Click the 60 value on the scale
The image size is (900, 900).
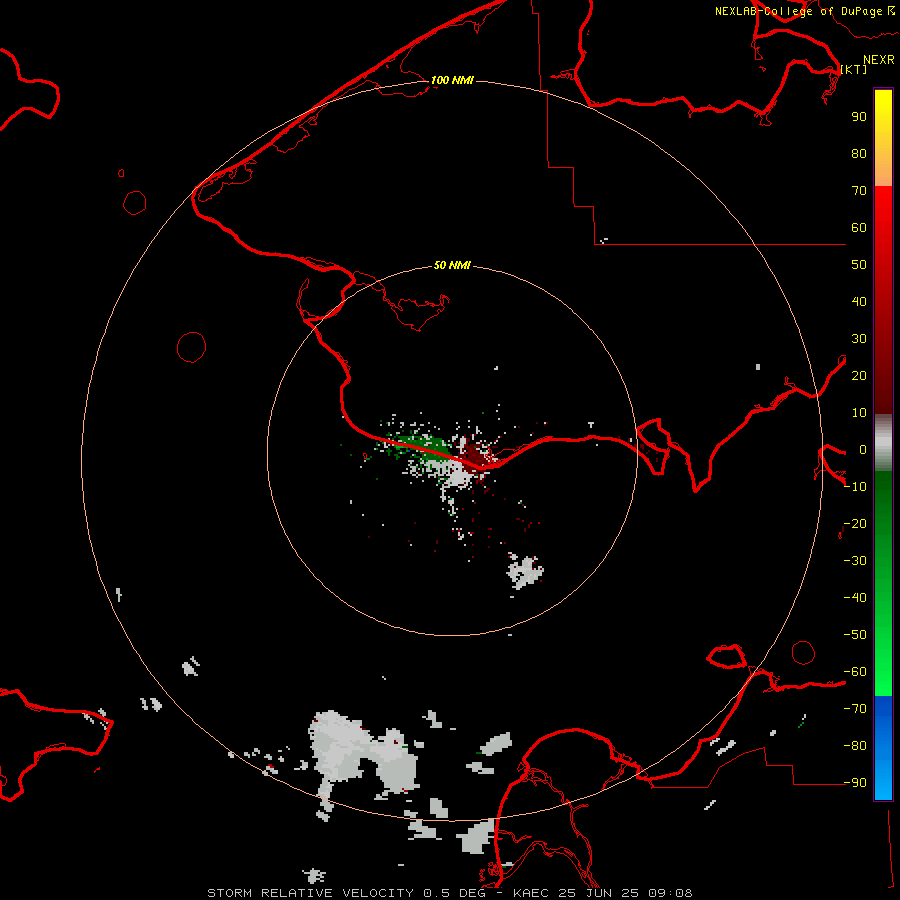(859, 227)
